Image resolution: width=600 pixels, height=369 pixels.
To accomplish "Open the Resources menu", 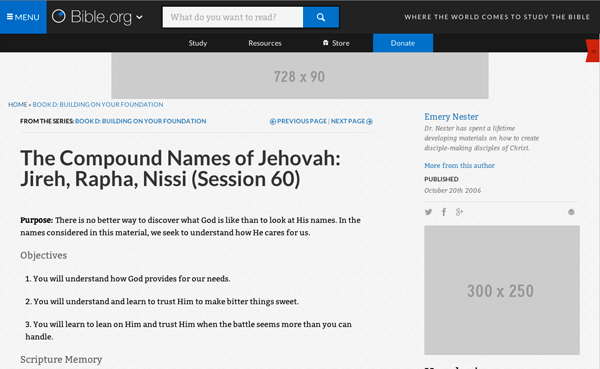I will point(265,43).
